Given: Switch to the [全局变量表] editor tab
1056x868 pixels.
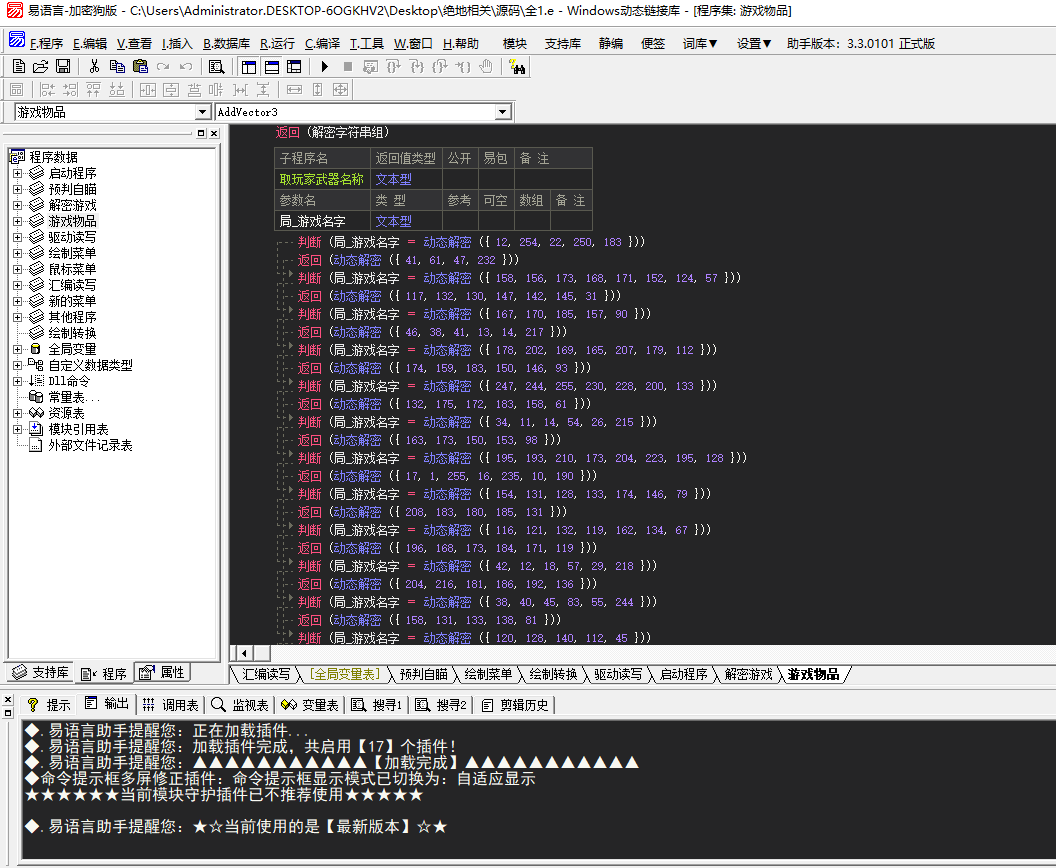Looking at the screenshot, I should (x=345, y=674).
